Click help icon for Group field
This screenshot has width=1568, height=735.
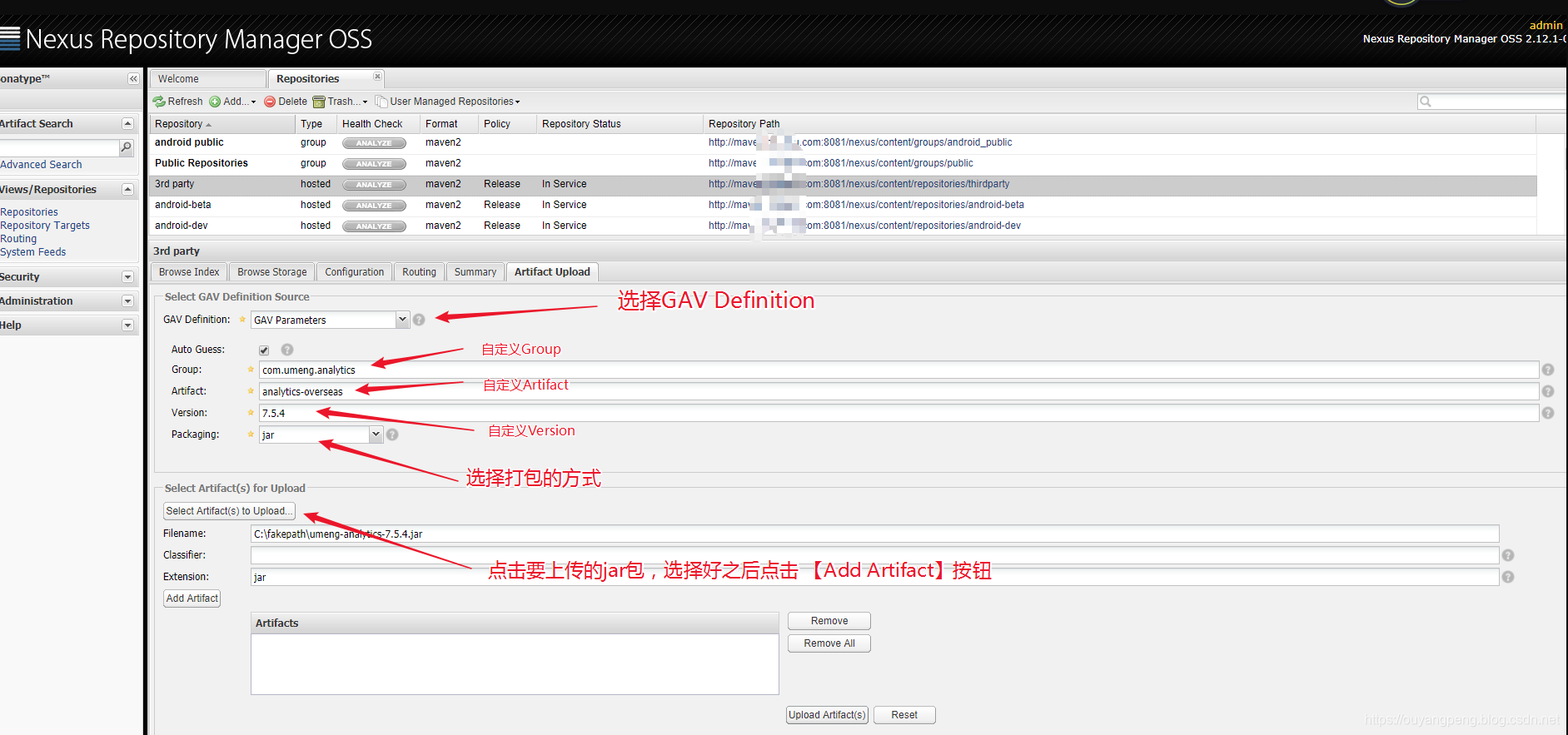1548,370
